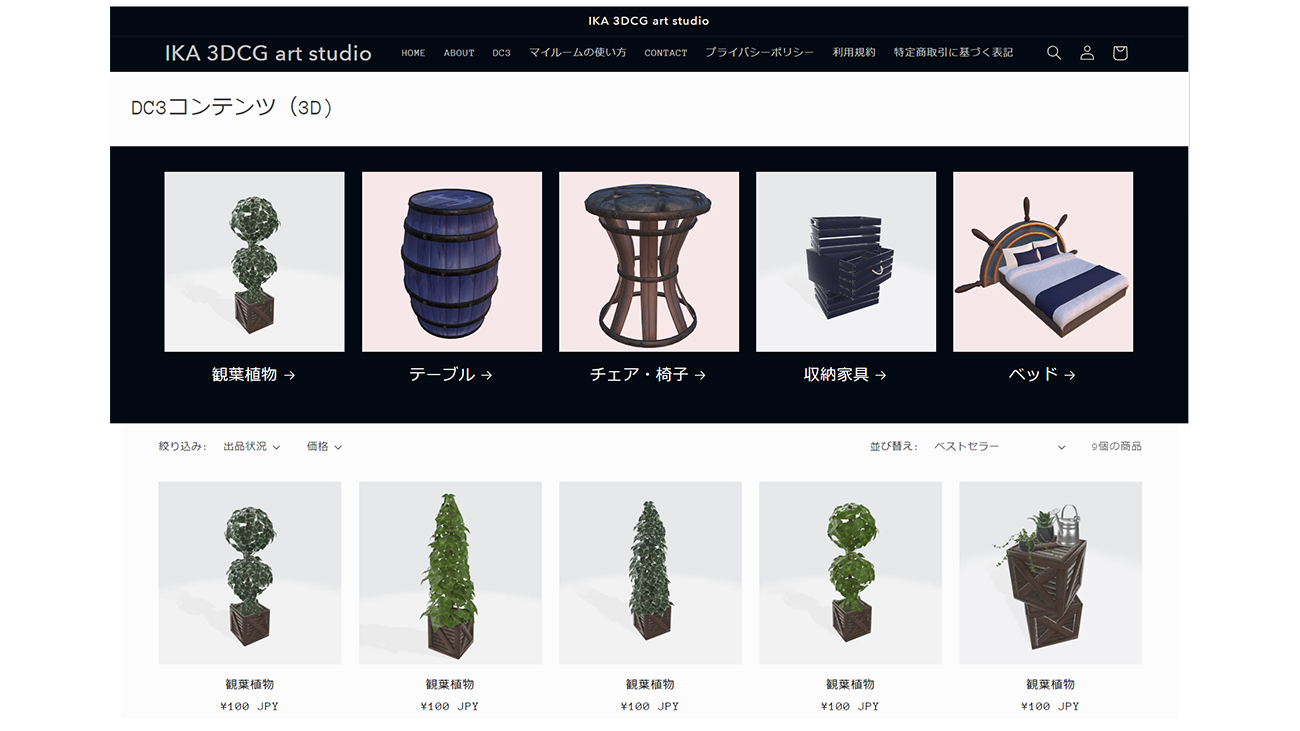Select the DC3 navigation item
This screenshot has width=1300, height=731.
click(x=501, y=53)
